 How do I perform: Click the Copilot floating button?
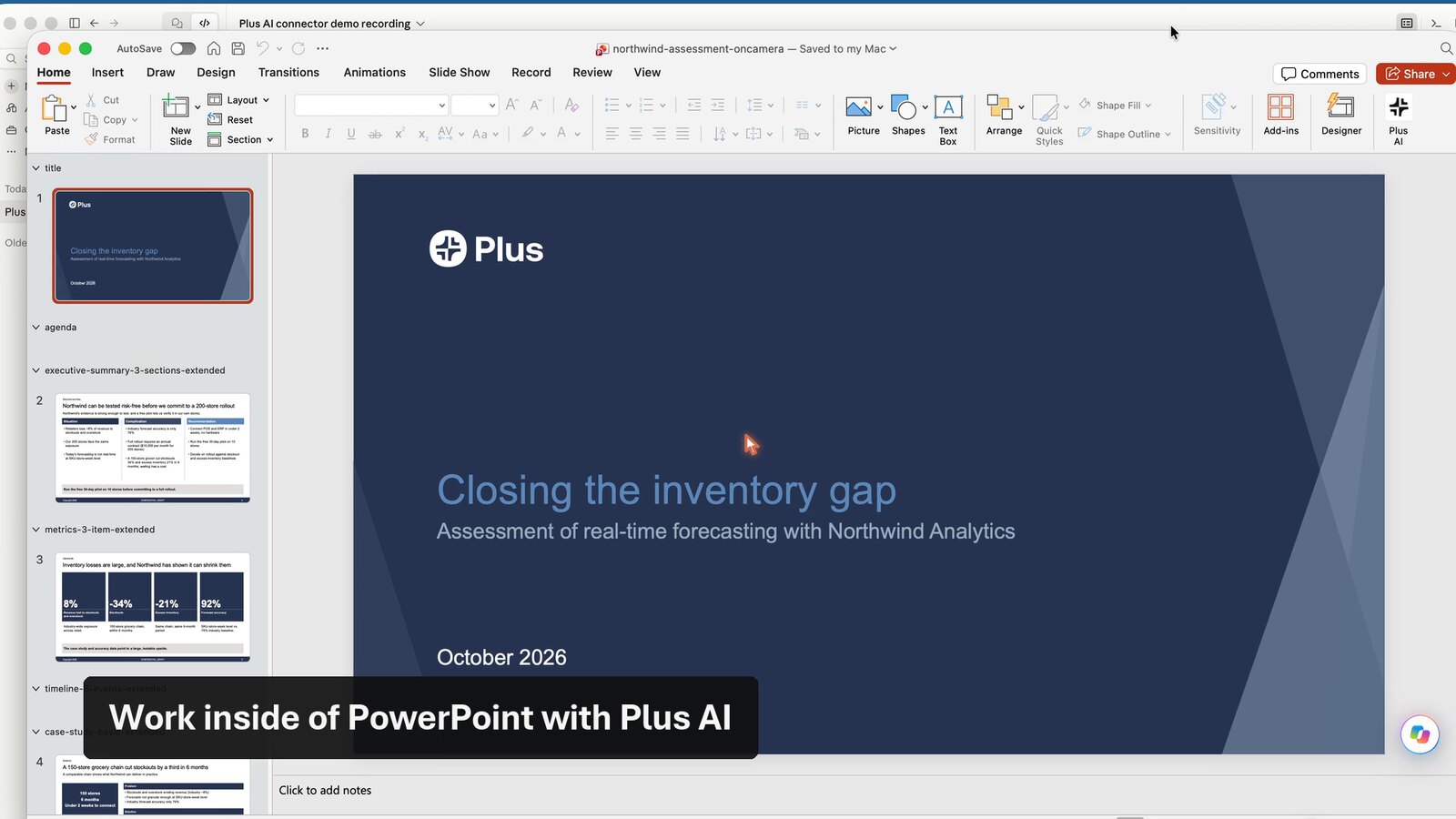coord(1420,734)
